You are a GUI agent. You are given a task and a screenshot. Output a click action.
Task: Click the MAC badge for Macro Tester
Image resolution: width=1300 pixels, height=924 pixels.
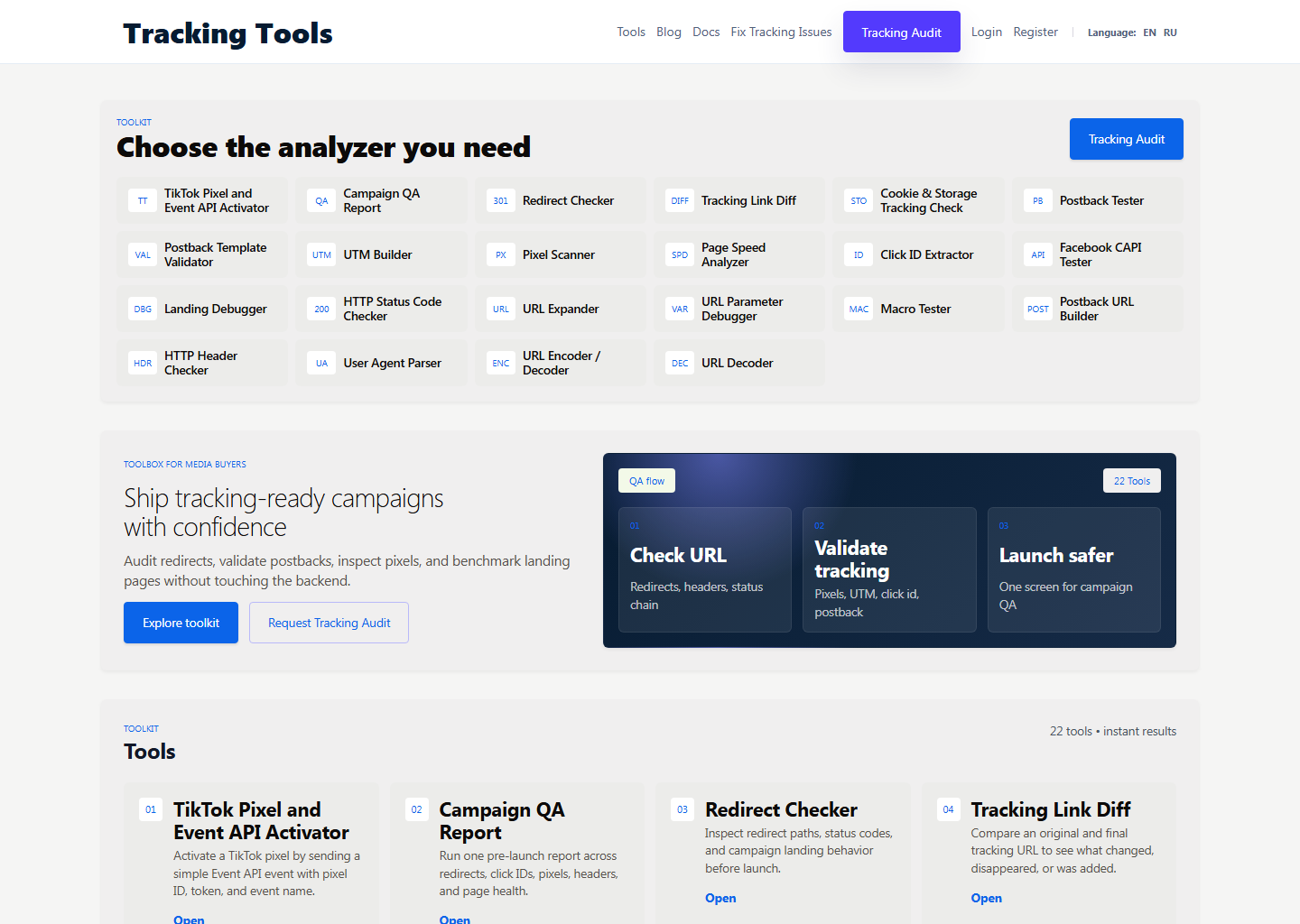[x=859, y=309]
